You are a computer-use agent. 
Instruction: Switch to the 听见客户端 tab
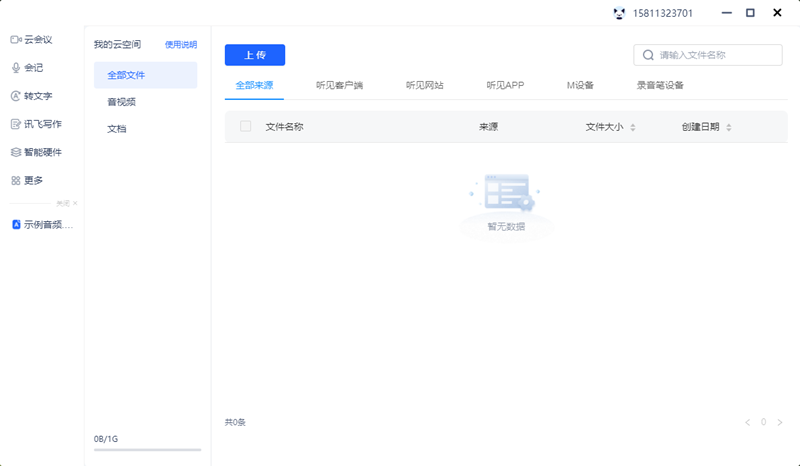339,85
